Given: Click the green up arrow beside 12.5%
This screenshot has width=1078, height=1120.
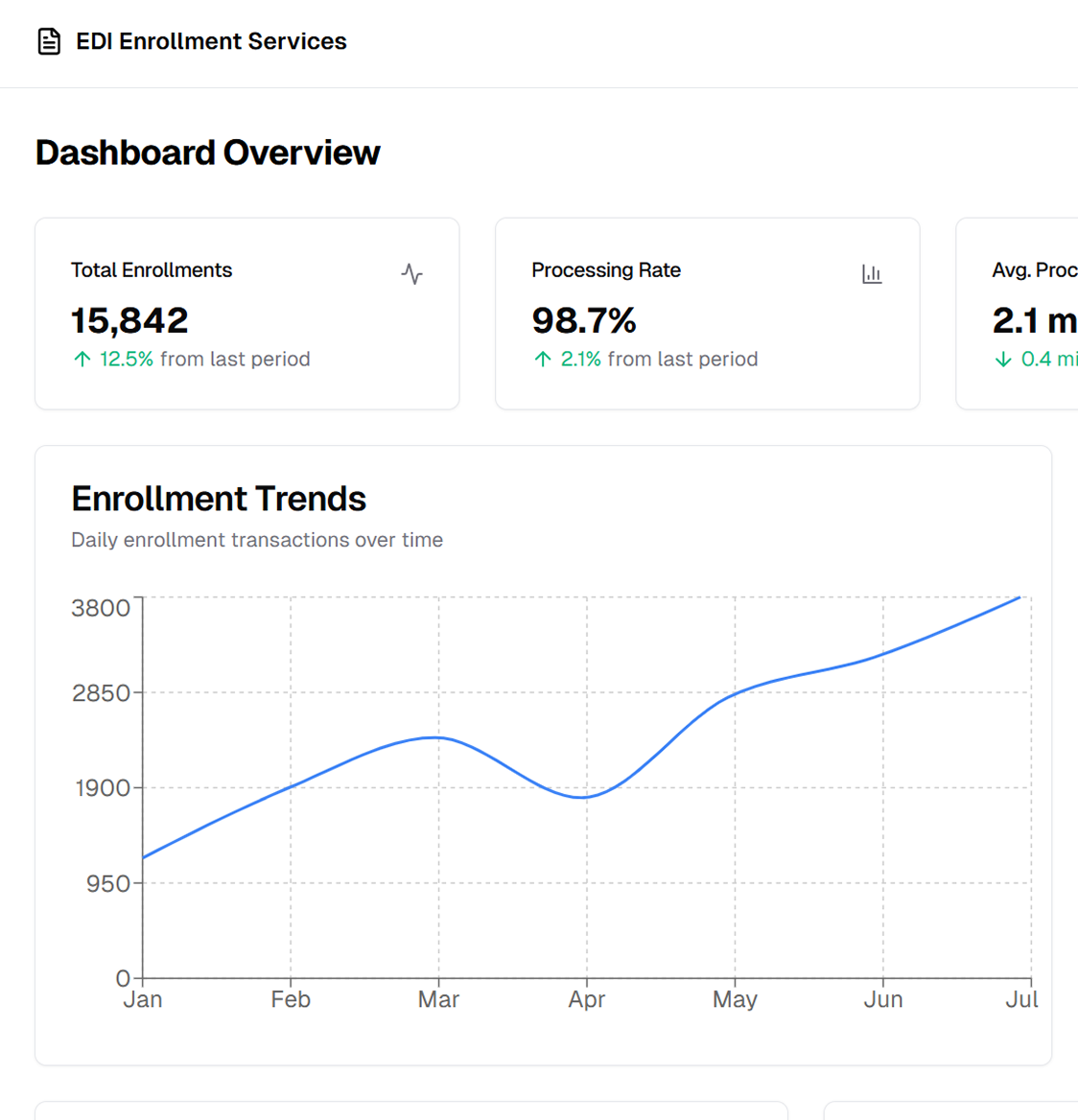Looking at the screenshot, I should coord(82,360).
